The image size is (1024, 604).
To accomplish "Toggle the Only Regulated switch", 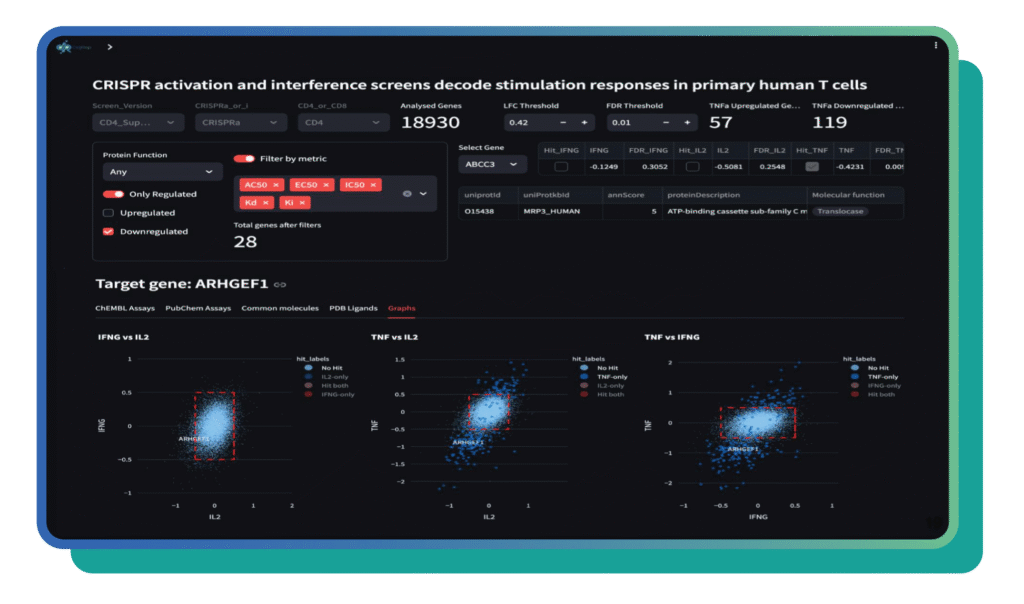I will coord(113,194).
